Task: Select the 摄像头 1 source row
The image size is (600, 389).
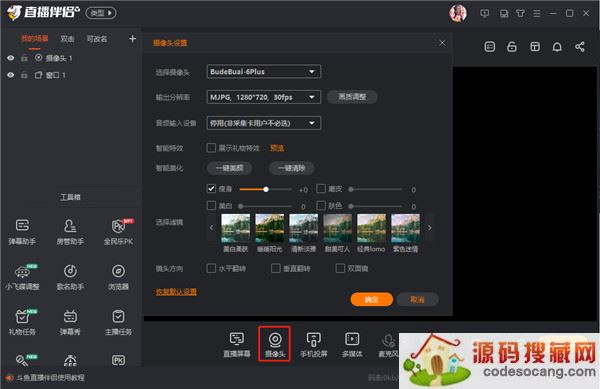Action: pos(71,58)
